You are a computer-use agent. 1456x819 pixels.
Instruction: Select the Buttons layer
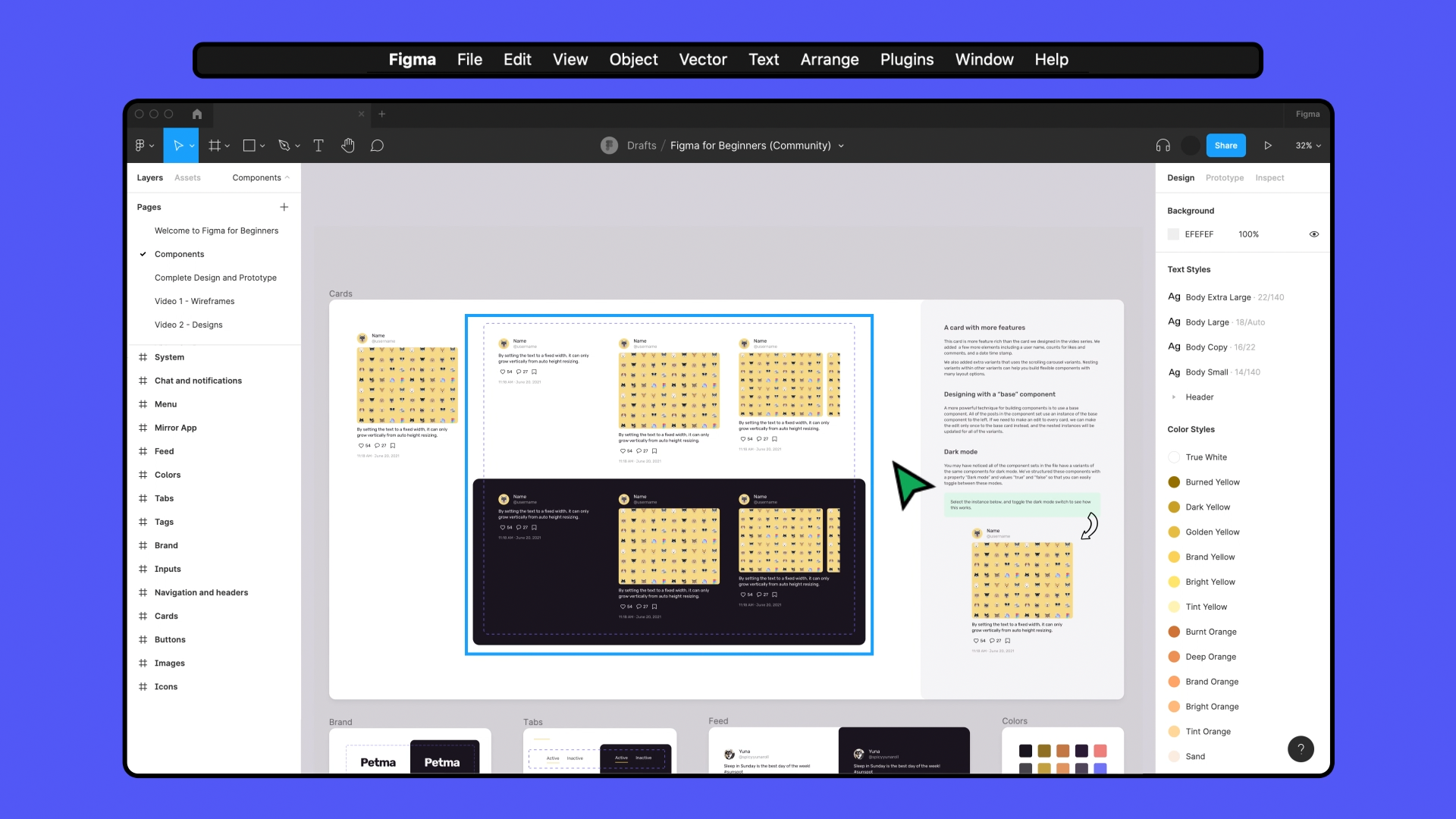(170, 639)
